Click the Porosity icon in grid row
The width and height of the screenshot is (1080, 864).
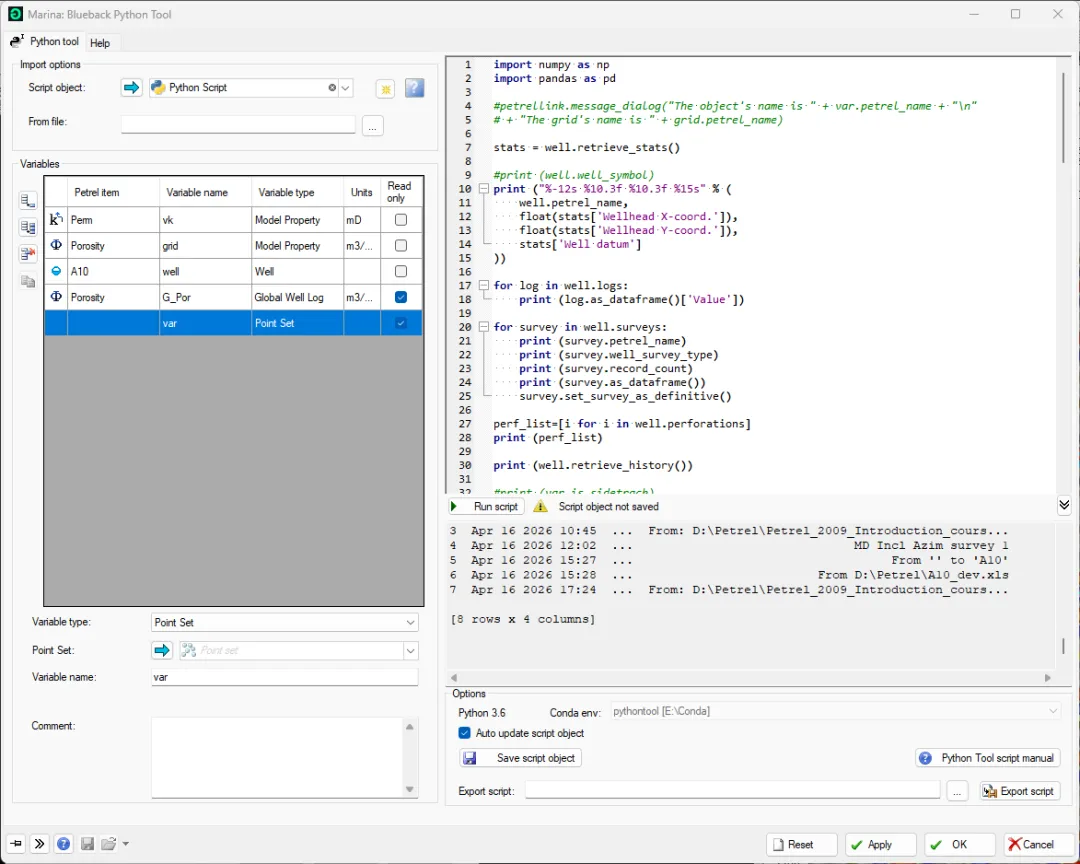pyautogui.click(x=56, y=245)
